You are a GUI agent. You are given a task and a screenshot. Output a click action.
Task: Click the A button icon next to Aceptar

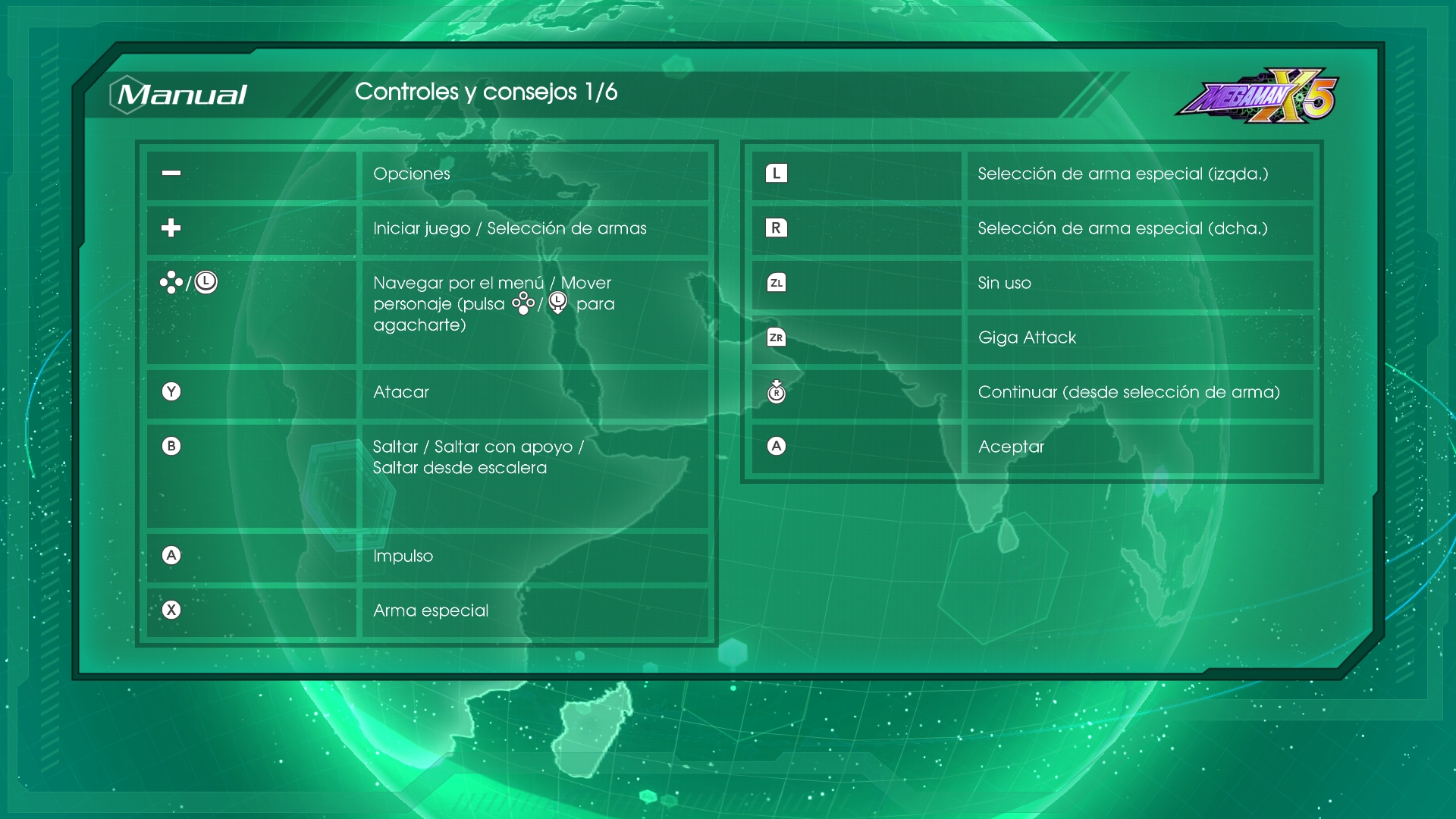pos(776,446)
